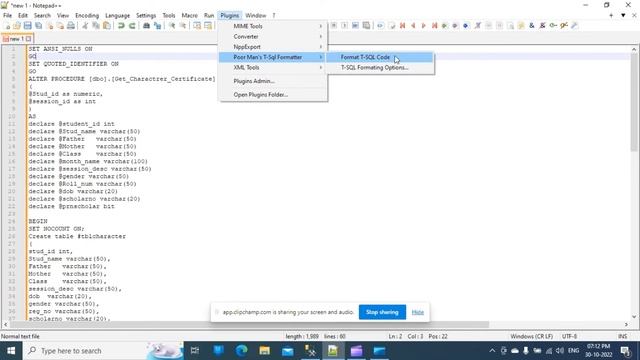Viewport: 640px width, 360px height.
Task: Click the ampersand toolbar icon
Action: [x=531, y=26]
